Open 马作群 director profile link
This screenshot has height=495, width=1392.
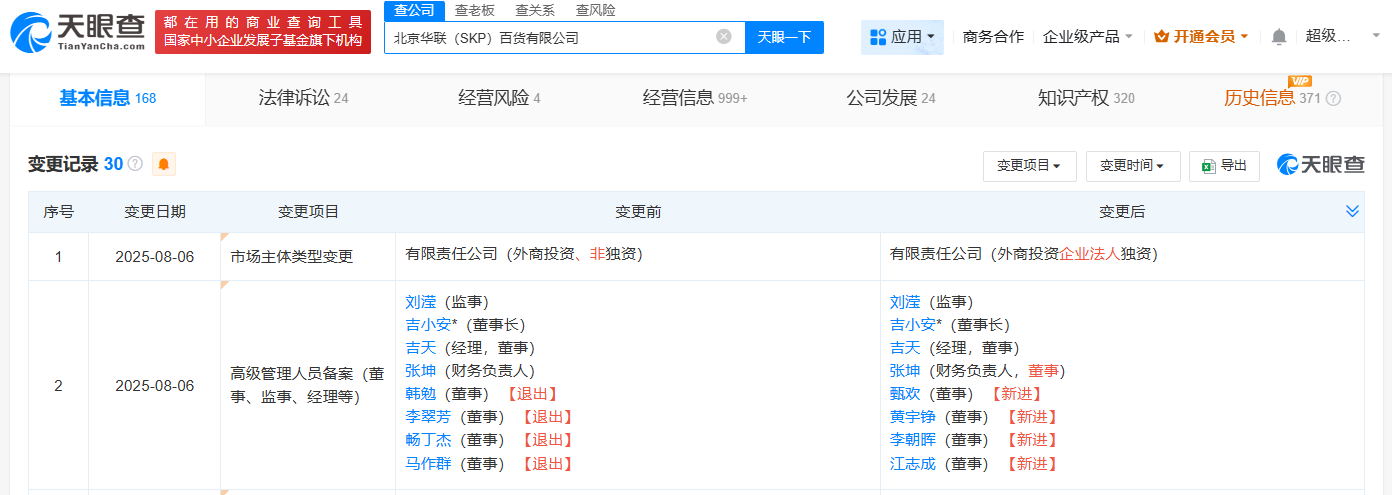428,464
